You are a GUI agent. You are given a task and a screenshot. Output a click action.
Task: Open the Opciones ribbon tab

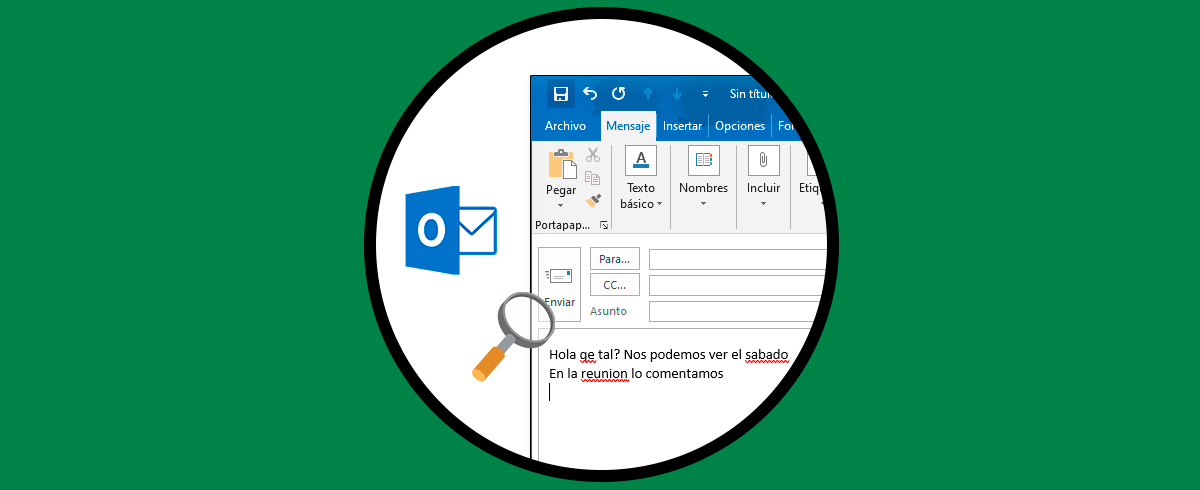(x=740, y=126)
